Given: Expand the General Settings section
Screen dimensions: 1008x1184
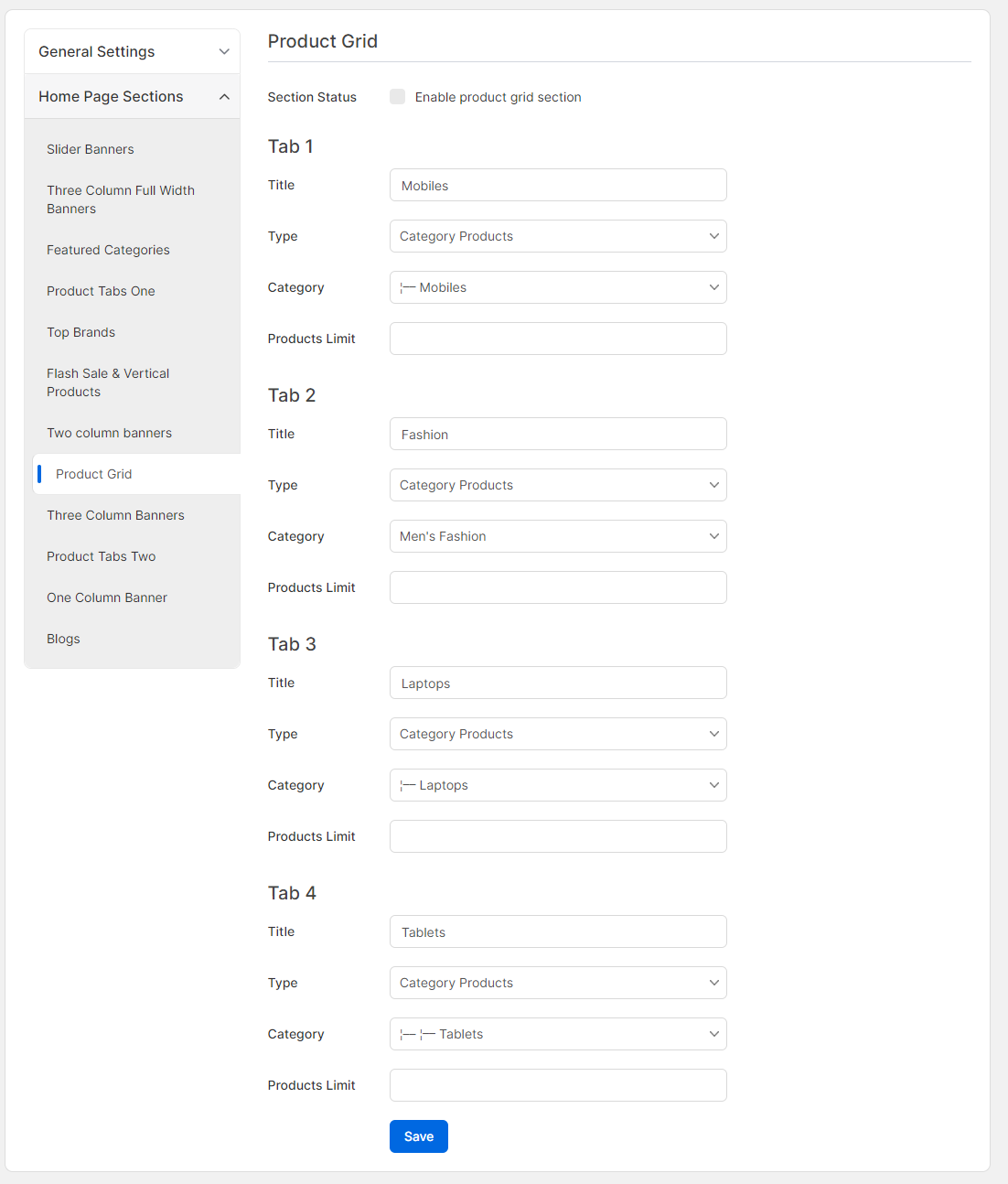Looking at the screenshot, I should pyautogui.click(x=132, y=51).
